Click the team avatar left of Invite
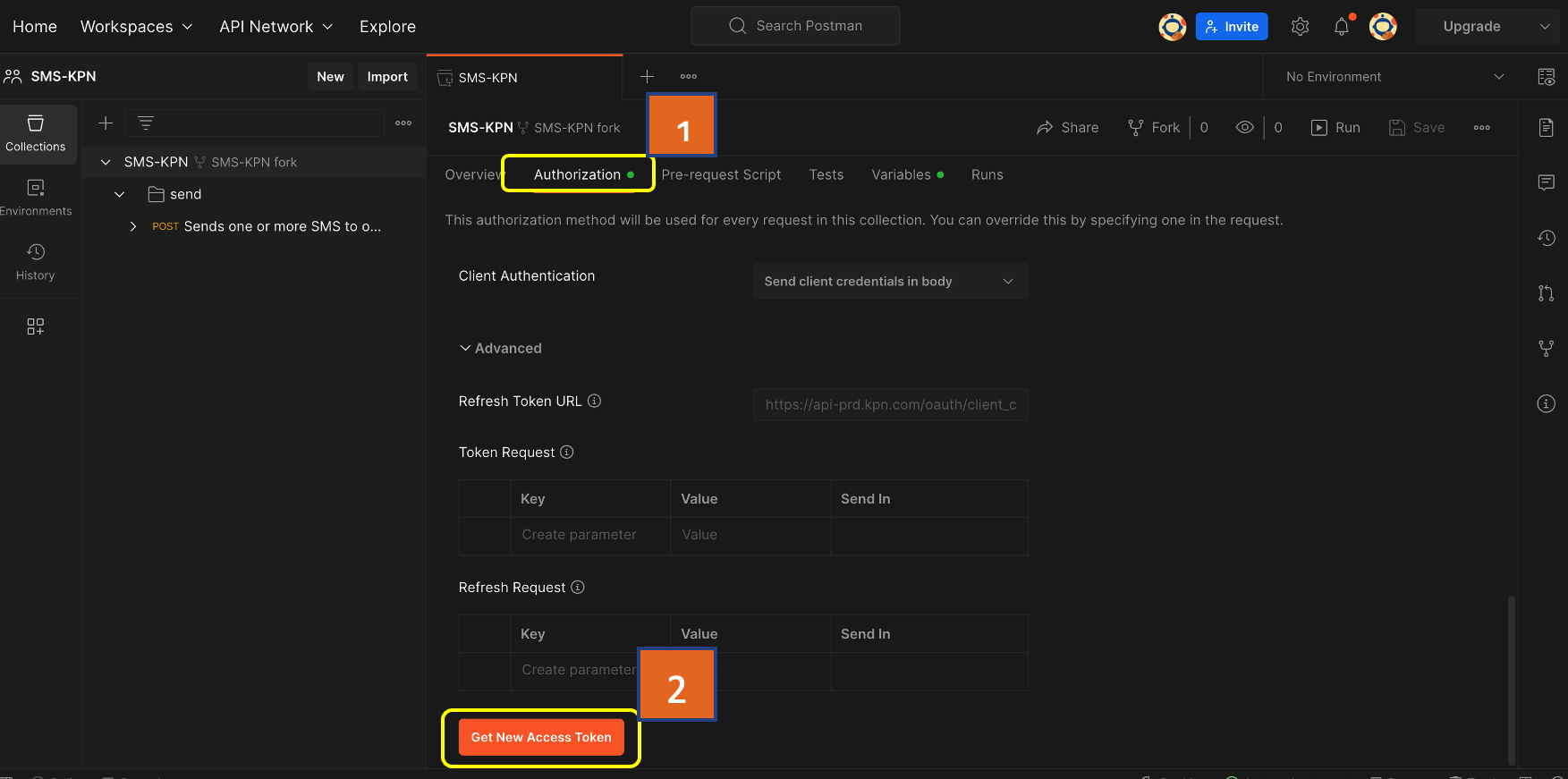This screenshot has width=1568, height=779. click(1173, 27)
